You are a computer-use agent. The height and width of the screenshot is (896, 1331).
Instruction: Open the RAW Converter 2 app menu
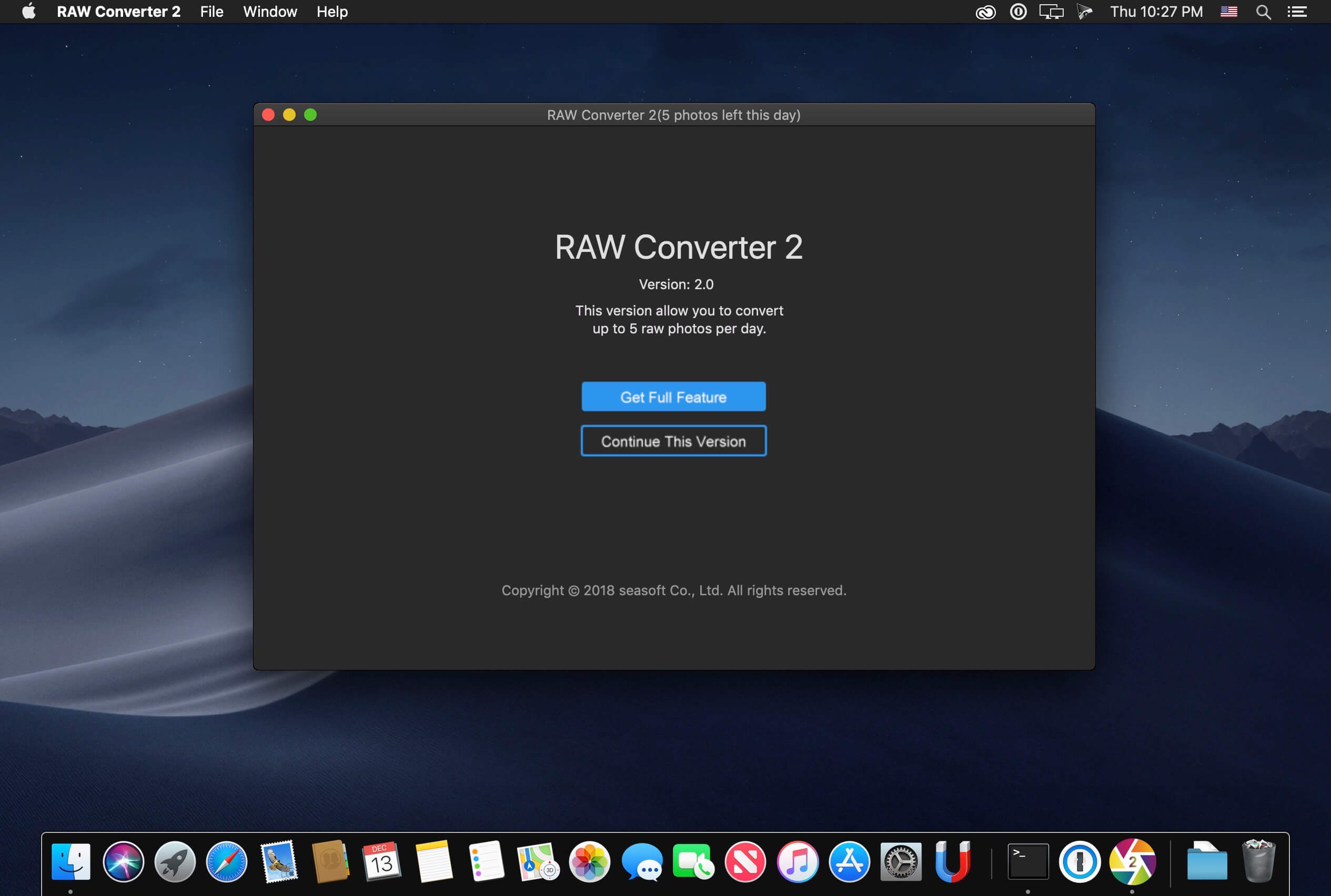point(118,12)
